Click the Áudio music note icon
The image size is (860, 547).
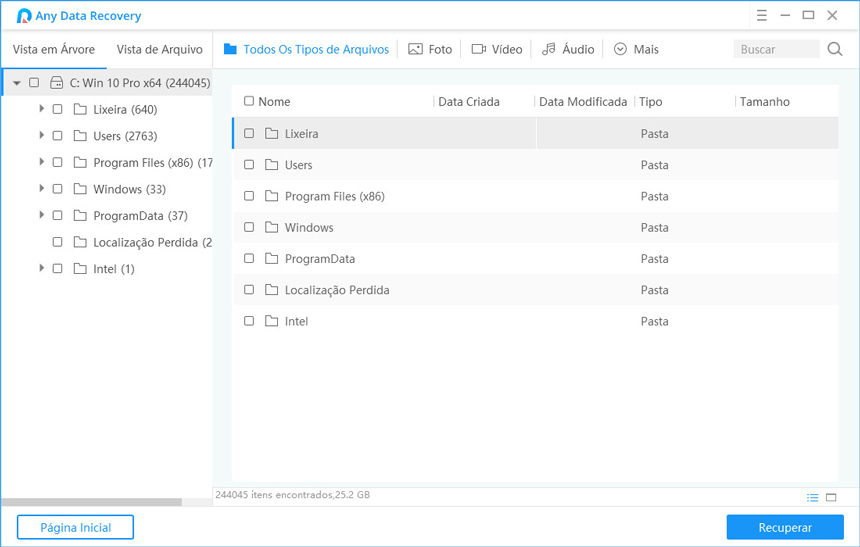coord(548,49)
